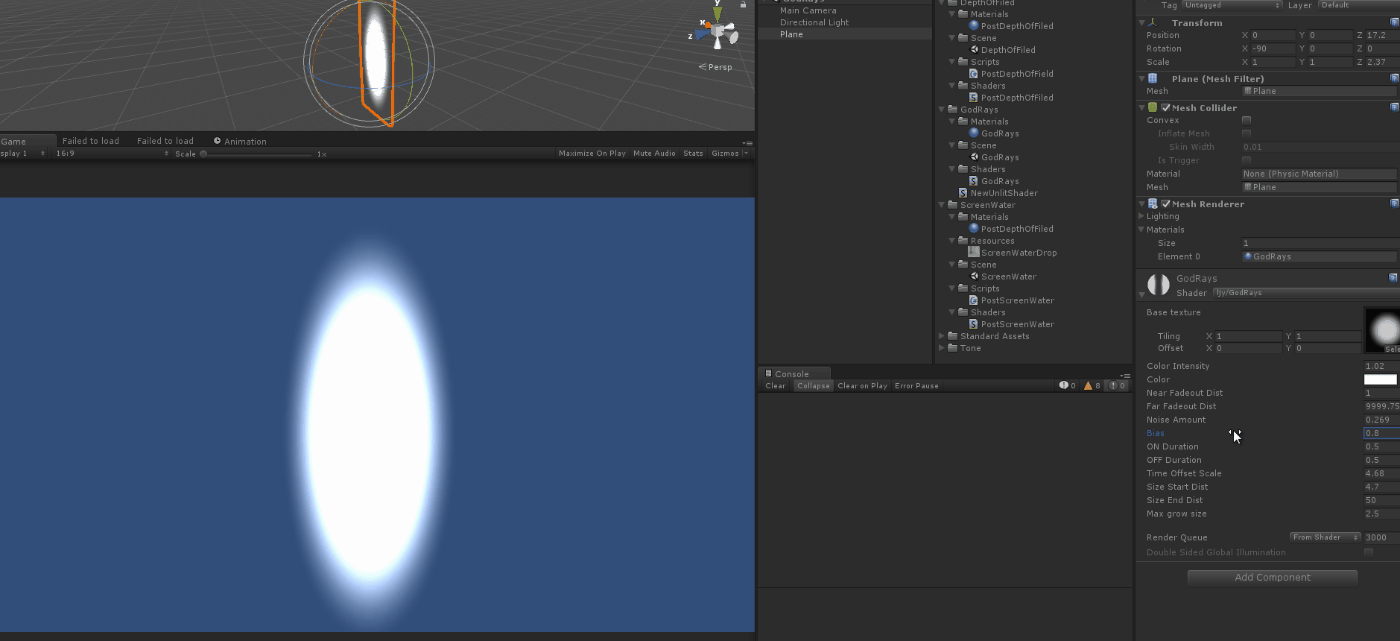
Task: Select PostDepthOfFiled shader under DepthOfFiled Shaders
Action: (1011, 98)
